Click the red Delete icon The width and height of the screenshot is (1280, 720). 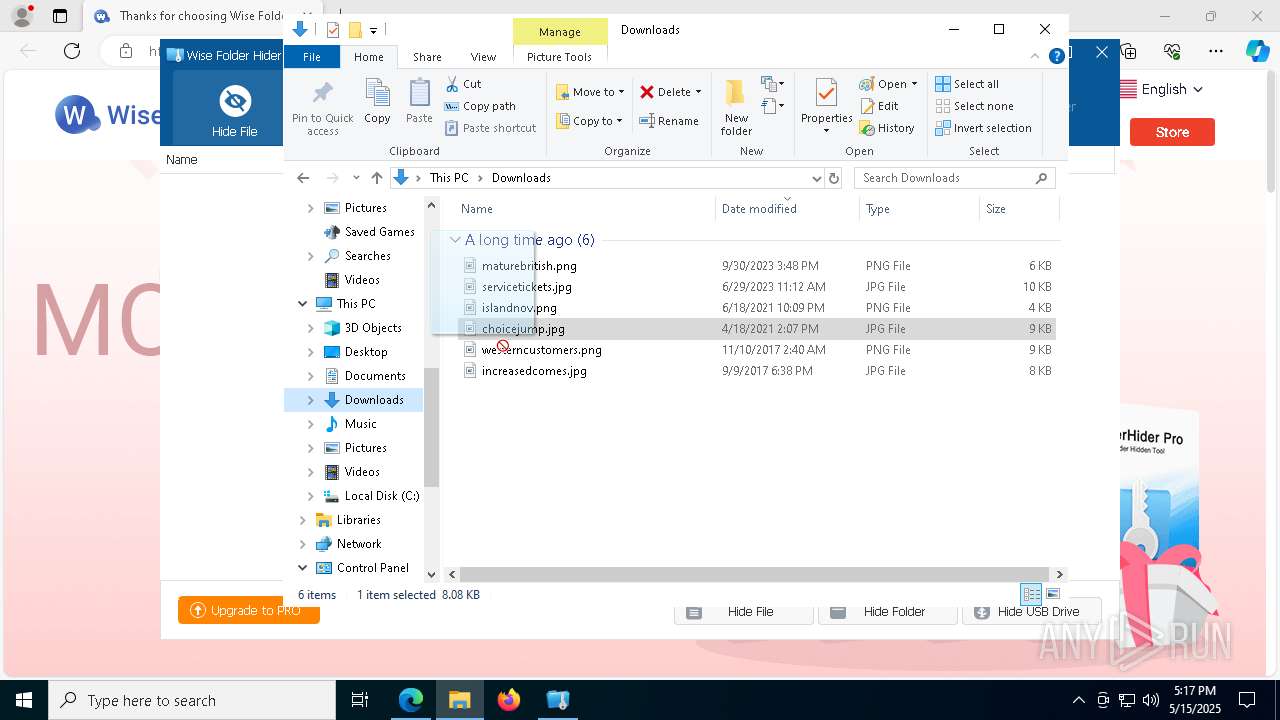pyautogui.click(x=647, y=92)
